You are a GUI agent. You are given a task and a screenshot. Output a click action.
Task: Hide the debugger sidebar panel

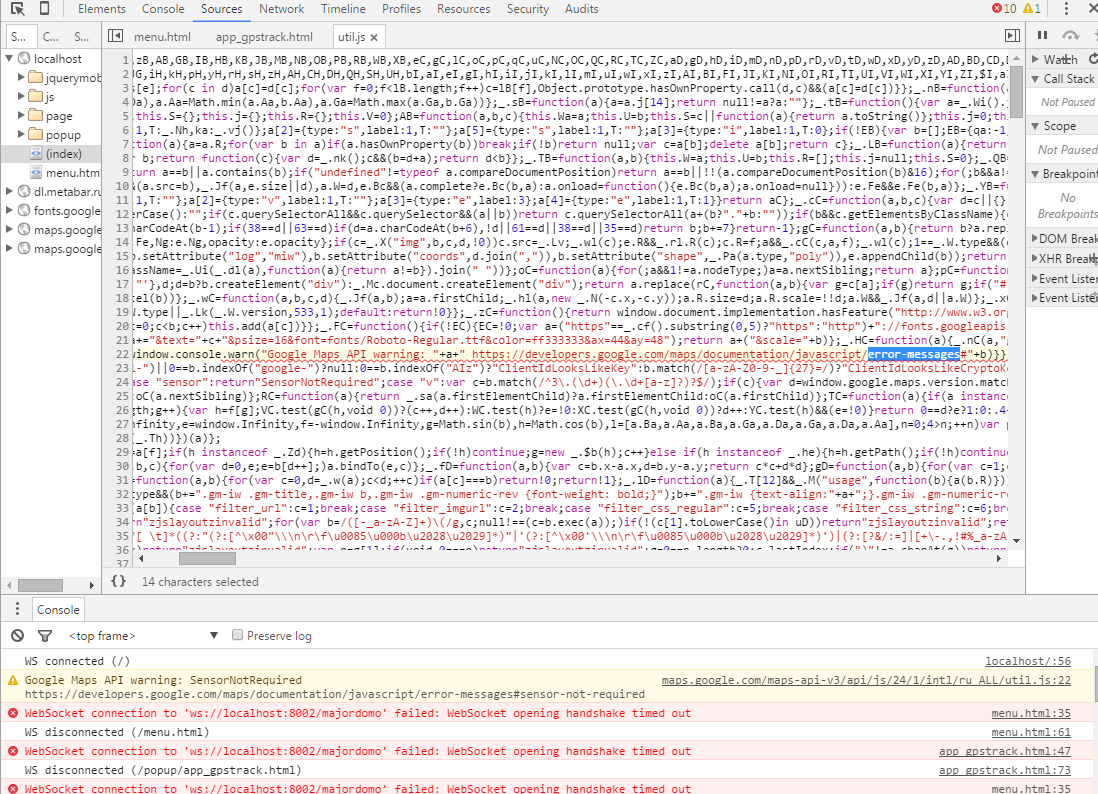pyautogui.click(x=1013, y=37)
